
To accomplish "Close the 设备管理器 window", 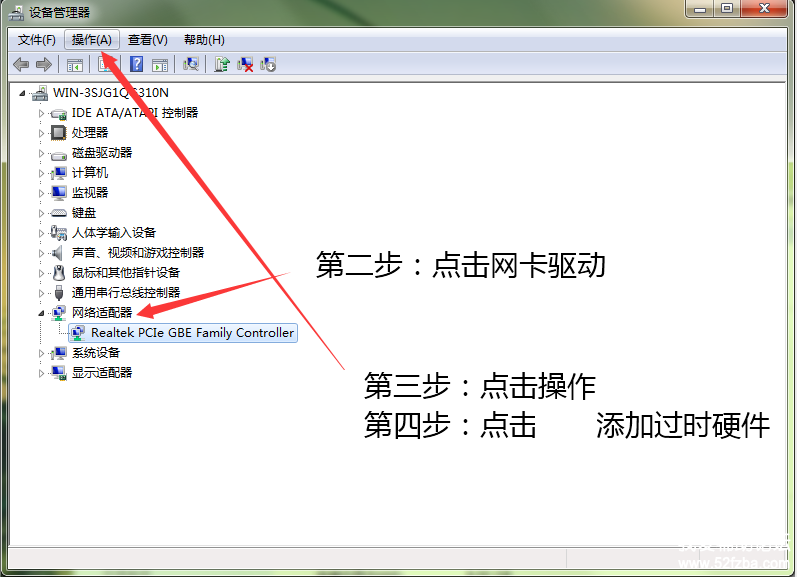I will (x=764, y=9).
